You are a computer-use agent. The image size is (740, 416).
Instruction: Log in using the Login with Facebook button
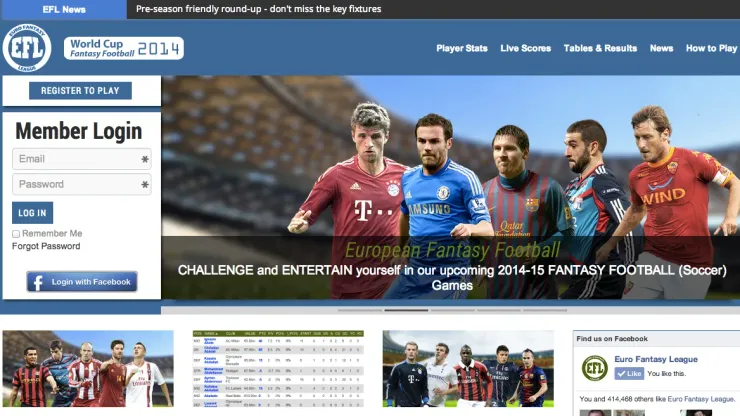[x=82, y=282]
